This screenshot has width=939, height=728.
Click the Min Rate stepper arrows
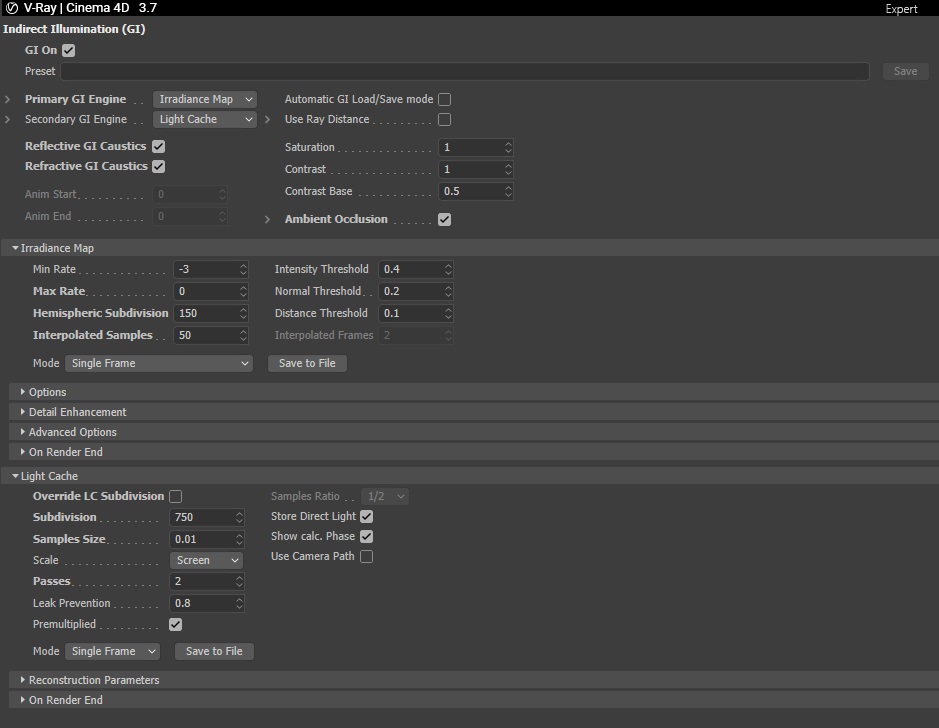click(243, 269)
